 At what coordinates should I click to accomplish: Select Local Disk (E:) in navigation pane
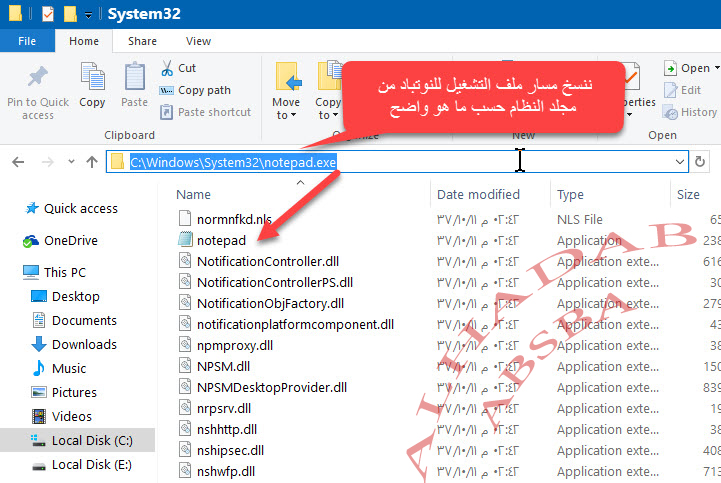[x=91, y=464]
